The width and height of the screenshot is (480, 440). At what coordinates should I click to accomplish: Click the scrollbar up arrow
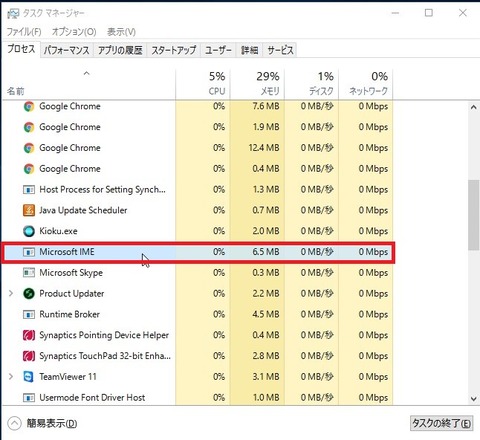click(473, 107)
